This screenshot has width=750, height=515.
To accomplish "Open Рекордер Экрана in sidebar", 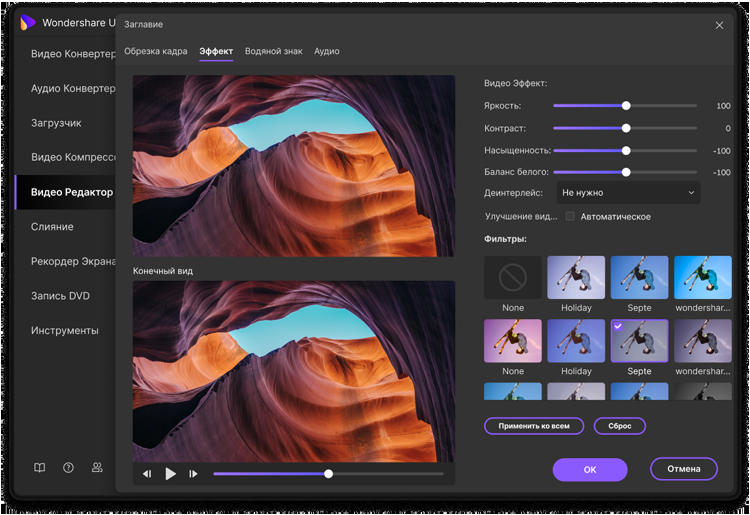I will pos(66,261).
